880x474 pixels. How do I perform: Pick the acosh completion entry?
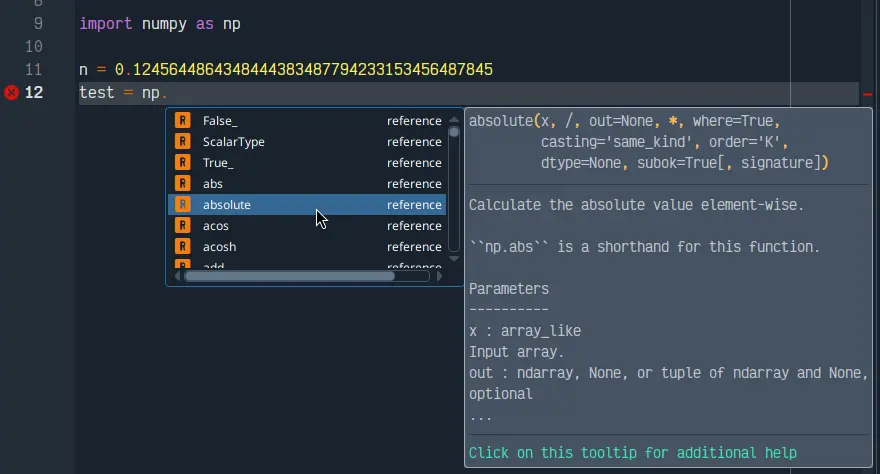[307, 247]
